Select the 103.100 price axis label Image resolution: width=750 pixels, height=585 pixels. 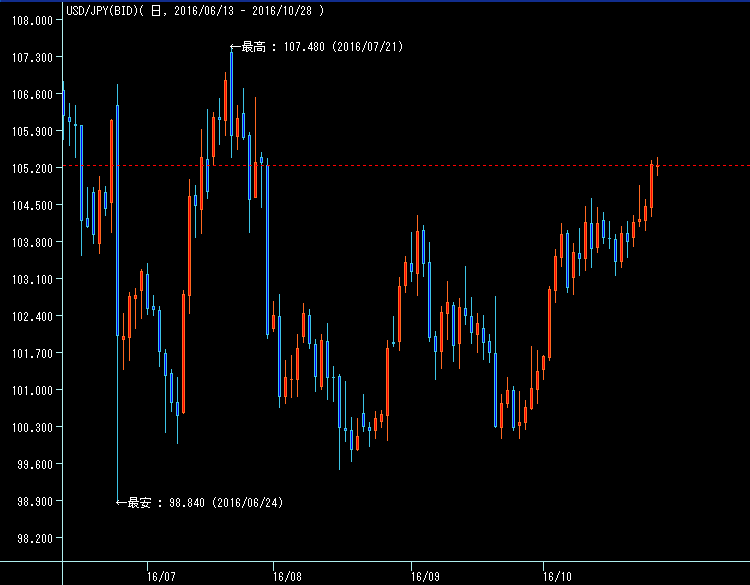click(32, 279)
